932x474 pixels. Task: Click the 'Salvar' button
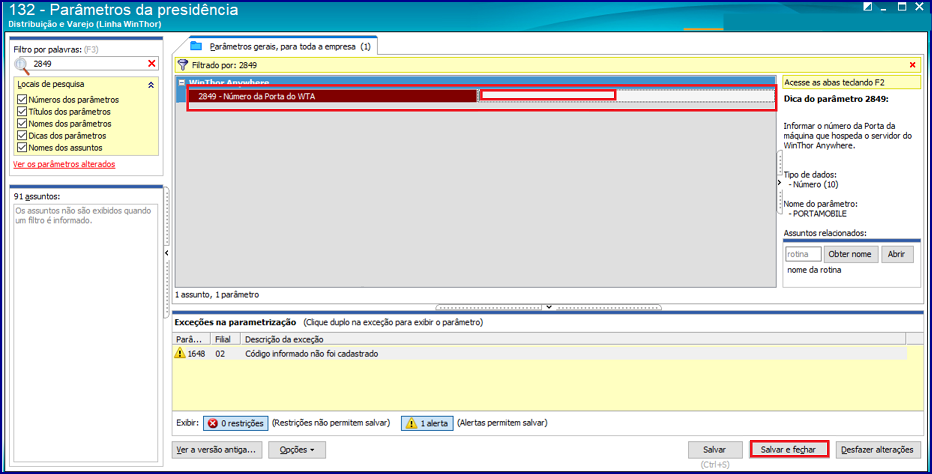tap(714, 450)
